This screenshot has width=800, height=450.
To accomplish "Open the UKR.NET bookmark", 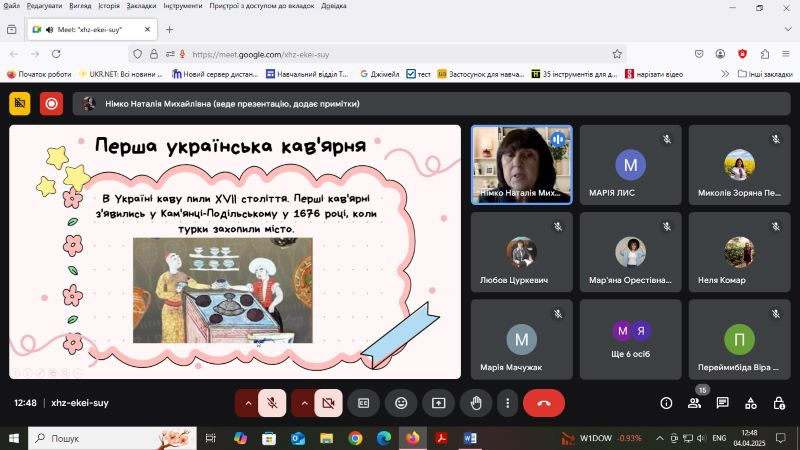I will pyautogui.click(x=120, y=74).
